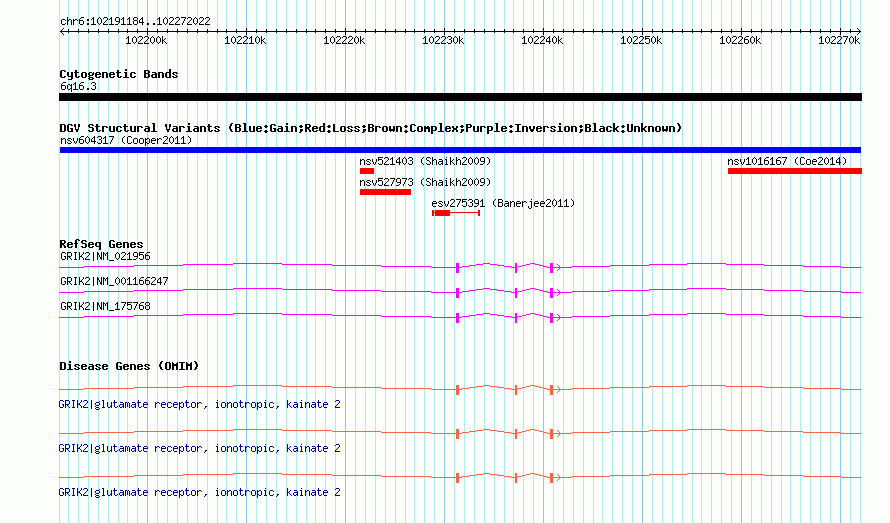Click the 102270k ruler tick label
890x523 pixels.
point(839,40)
